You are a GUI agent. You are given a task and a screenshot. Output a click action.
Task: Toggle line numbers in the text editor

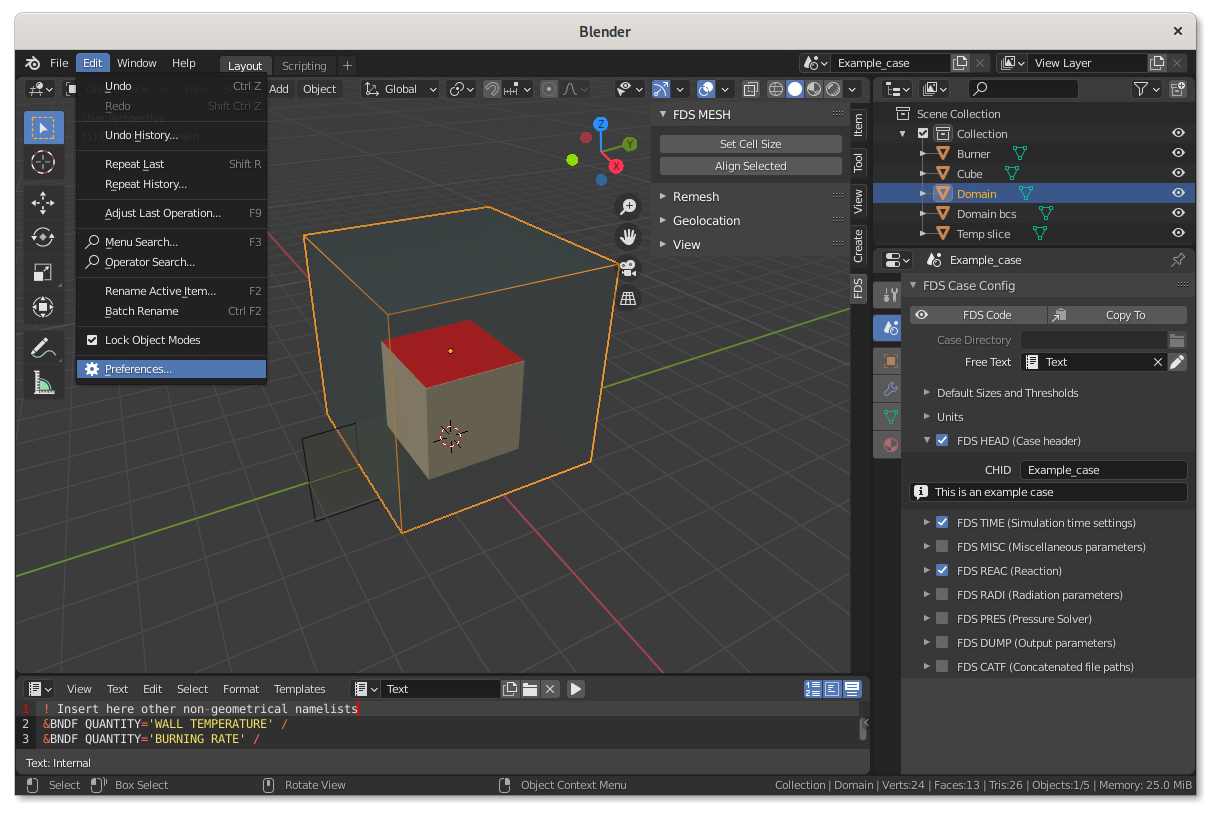tap(813, 689)
